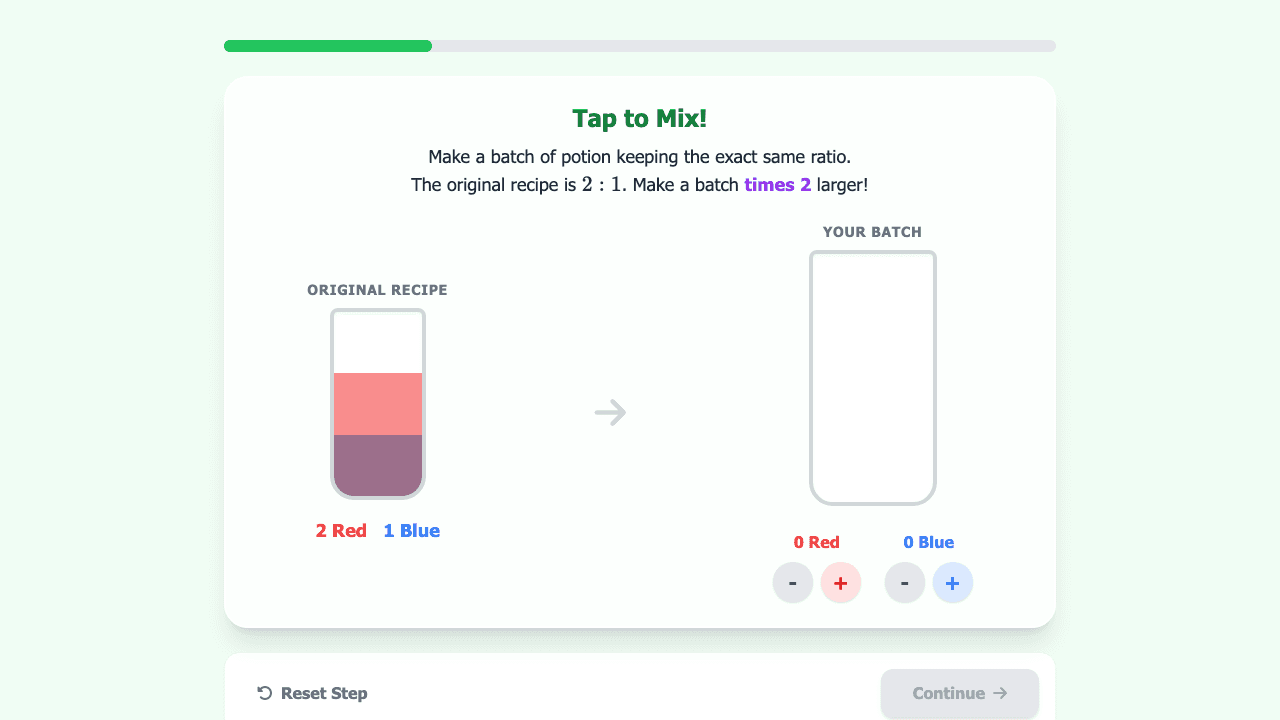Screen dimensions: 1280x720
Task: Click the "Tap to Mix!" heading
Action: [x=640, y=118]
